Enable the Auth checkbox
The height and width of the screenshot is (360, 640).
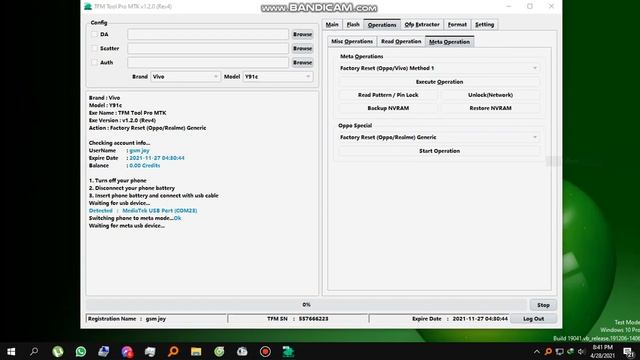[94, 62]
